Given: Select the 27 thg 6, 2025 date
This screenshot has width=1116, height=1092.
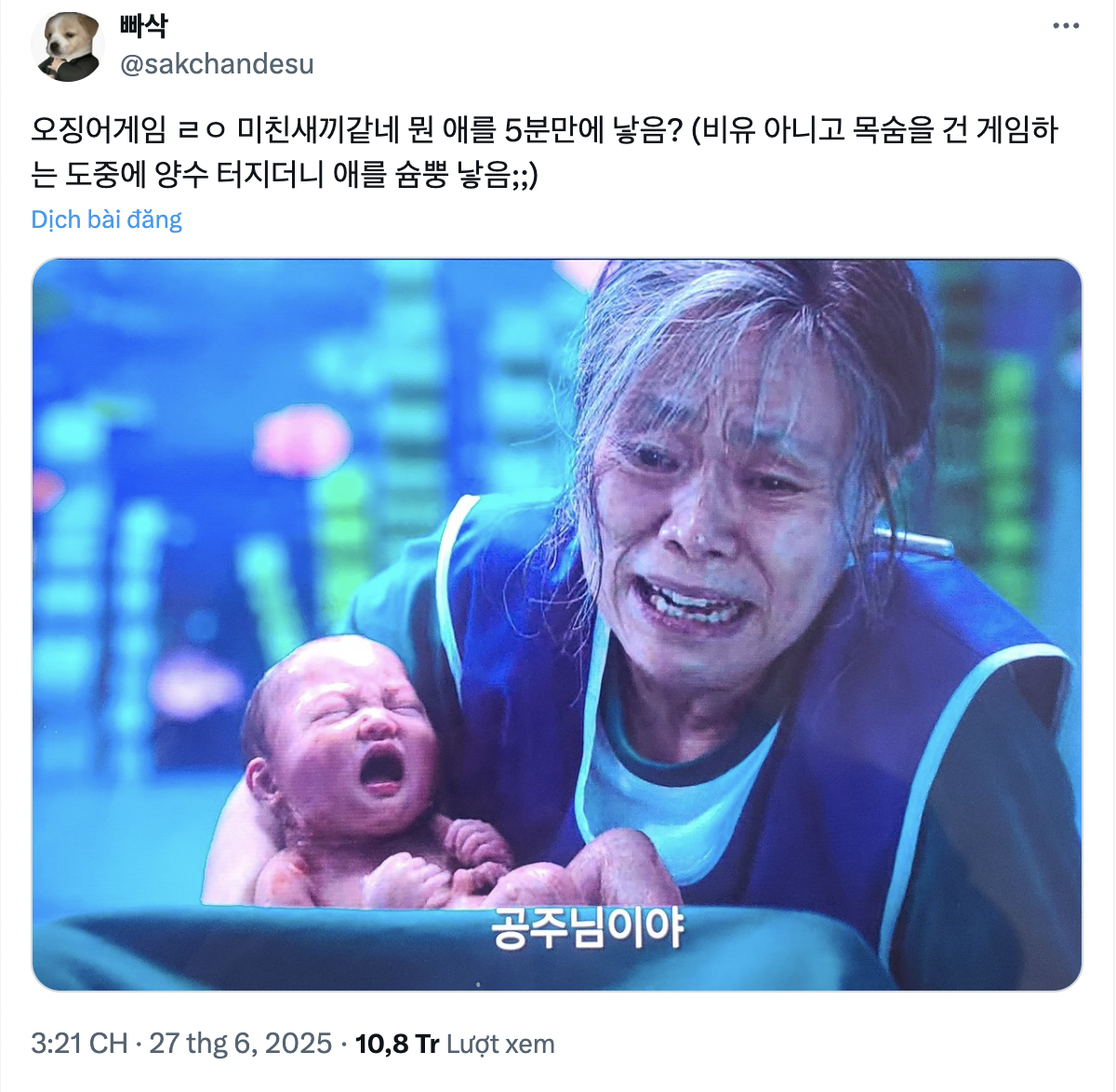Looking at the screenshot, I should point(240,1044).
